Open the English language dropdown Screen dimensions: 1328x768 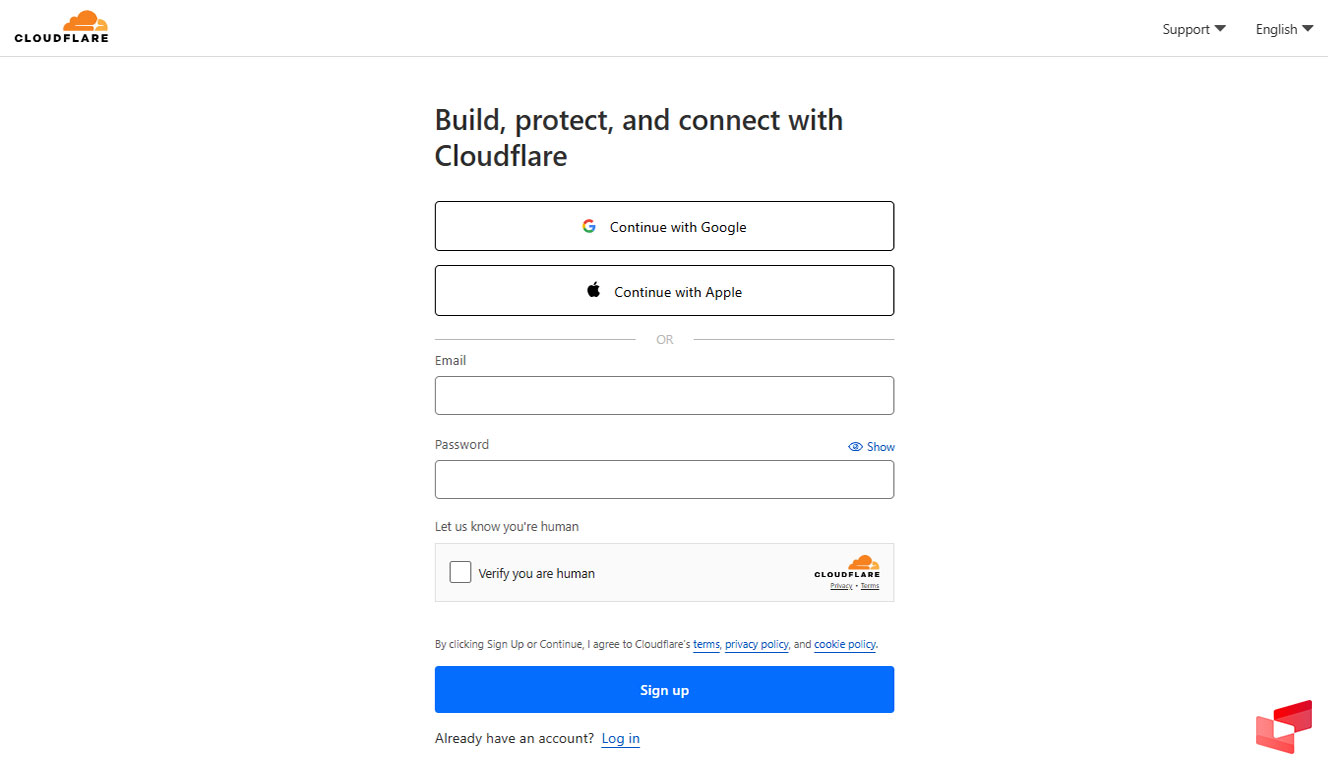click(1284, 29)
